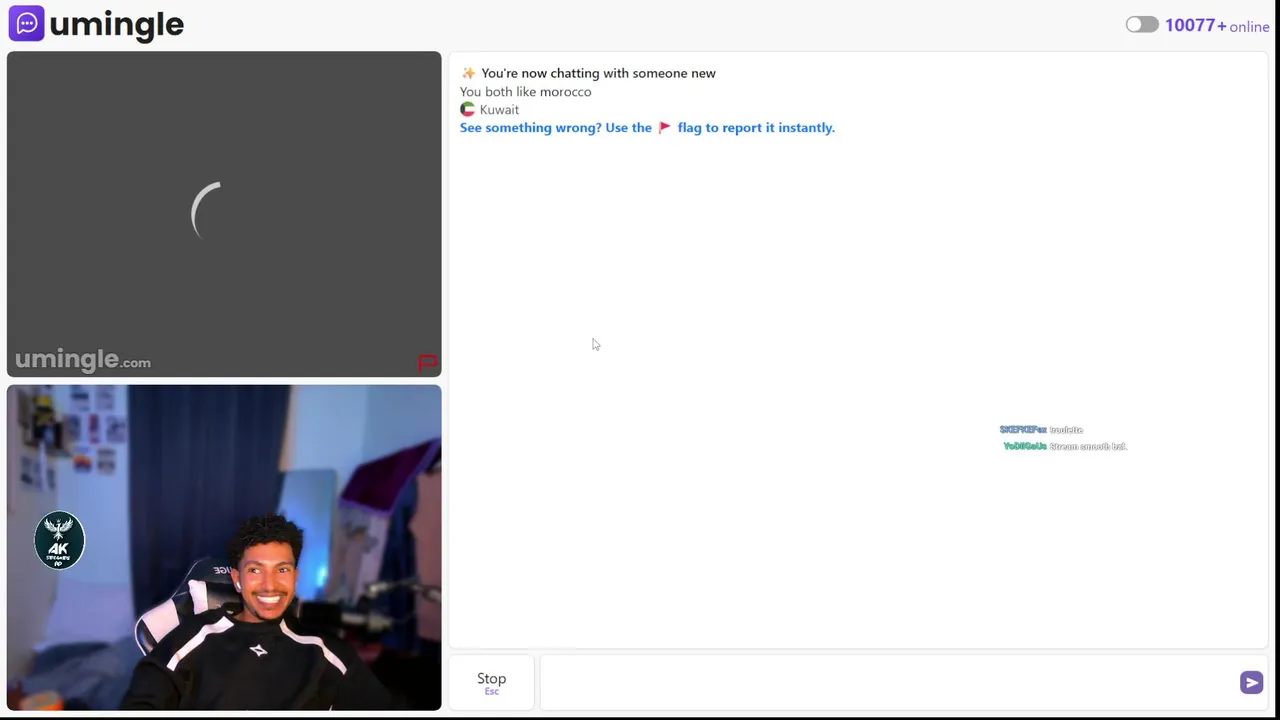Image resolution: width=1280 pixels, height=720 pixels.
Task: Click 'Kuwait' country label text
Action: pos(499,110)
